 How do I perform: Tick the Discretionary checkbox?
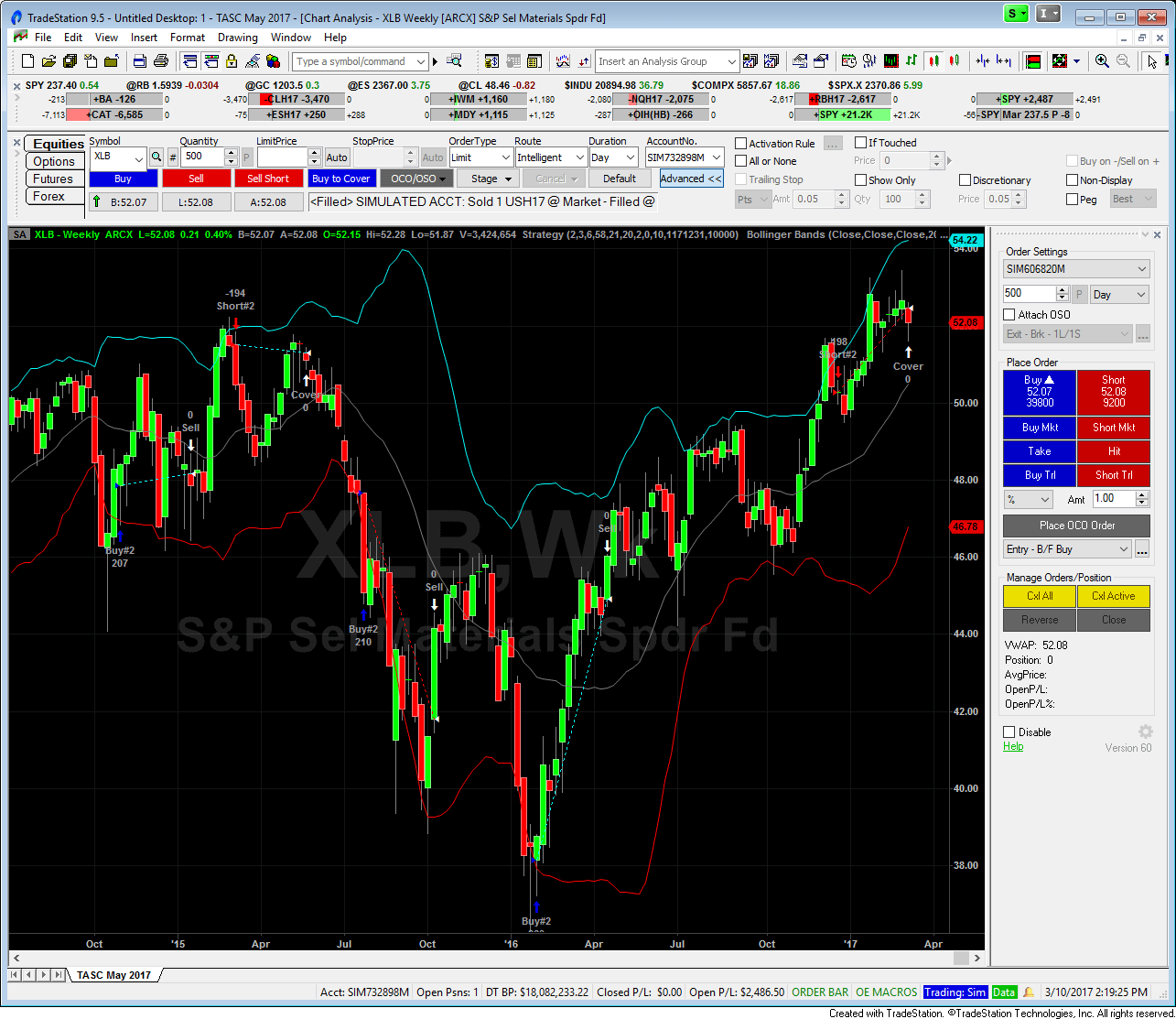[x=965, y=180]
